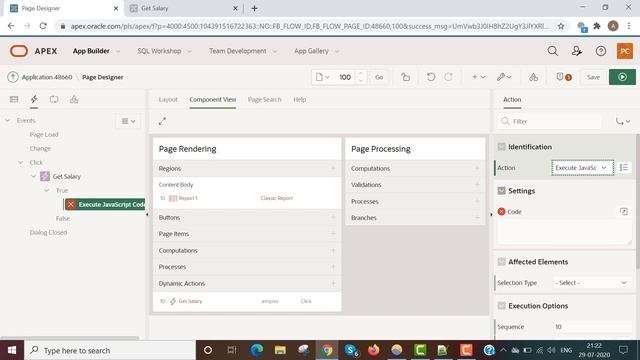Open the Utilities wrench menu
640x360 pixels.
[x=504, y=77]
